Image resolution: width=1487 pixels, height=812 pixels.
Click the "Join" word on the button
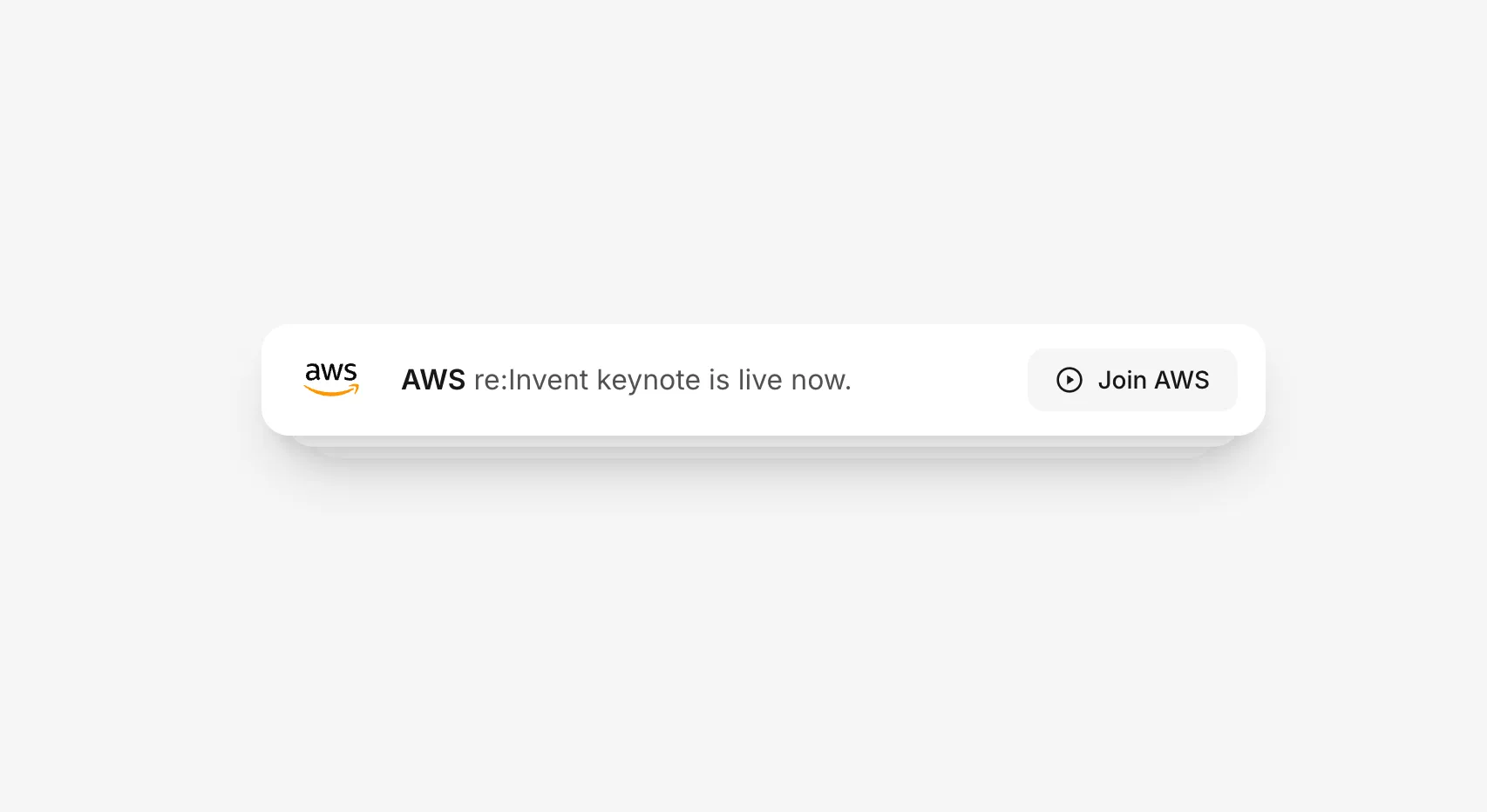click(1122, 380)
